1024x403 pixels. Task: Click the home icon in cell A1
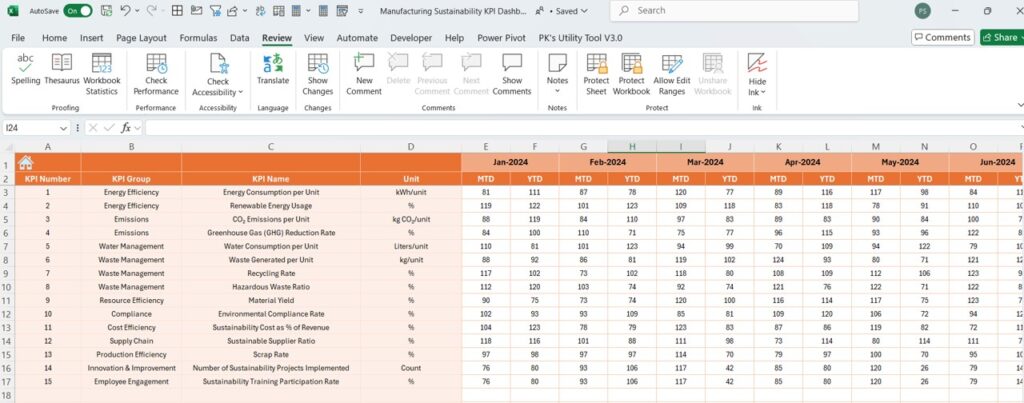tap(25, 162)
